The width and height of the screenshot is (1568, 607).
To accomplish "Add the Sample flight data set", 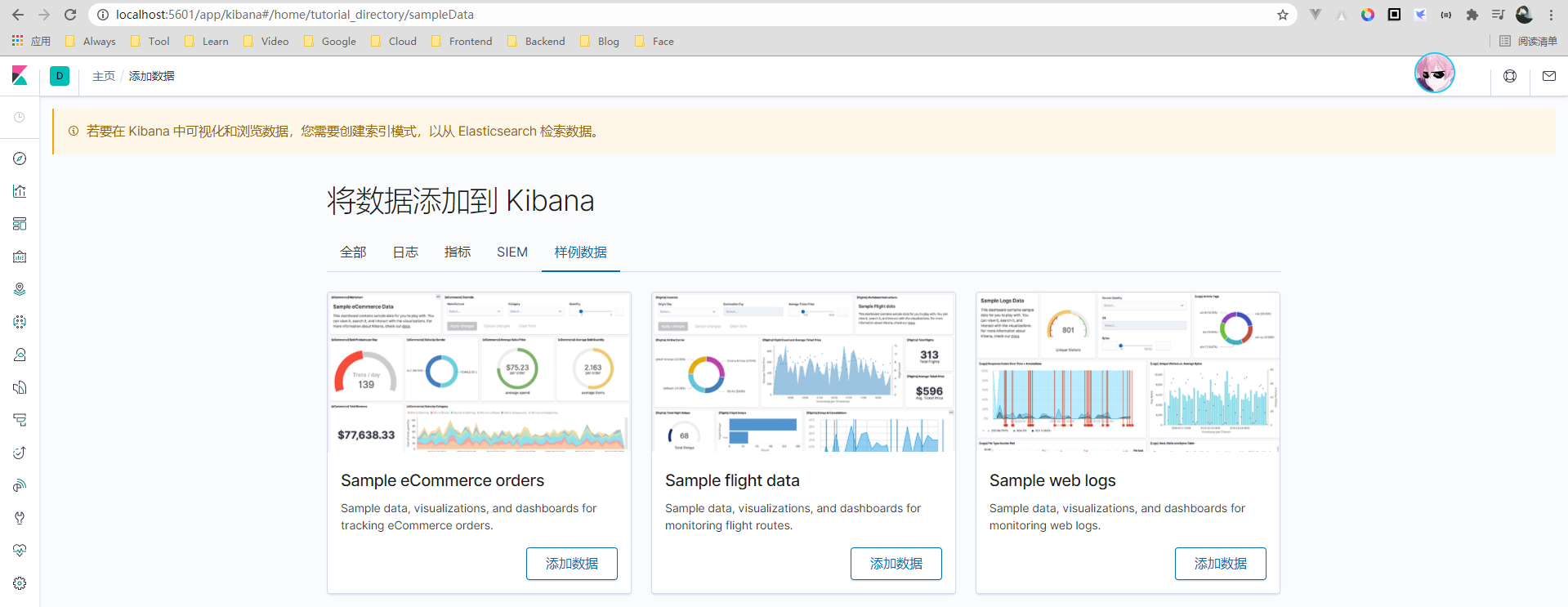I will [x=896, y=564].
